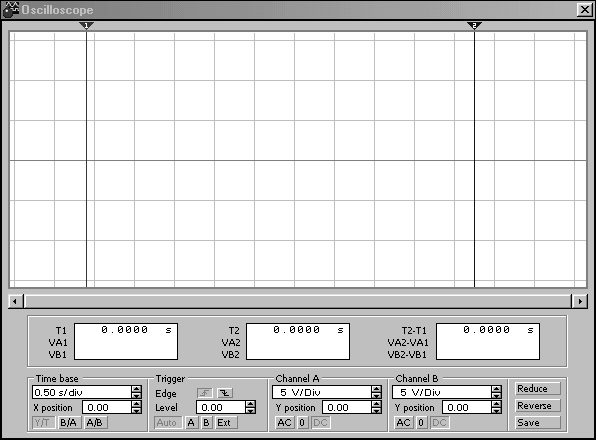Click the Save button
598x442 pixels.
click(x=538, y=423)
